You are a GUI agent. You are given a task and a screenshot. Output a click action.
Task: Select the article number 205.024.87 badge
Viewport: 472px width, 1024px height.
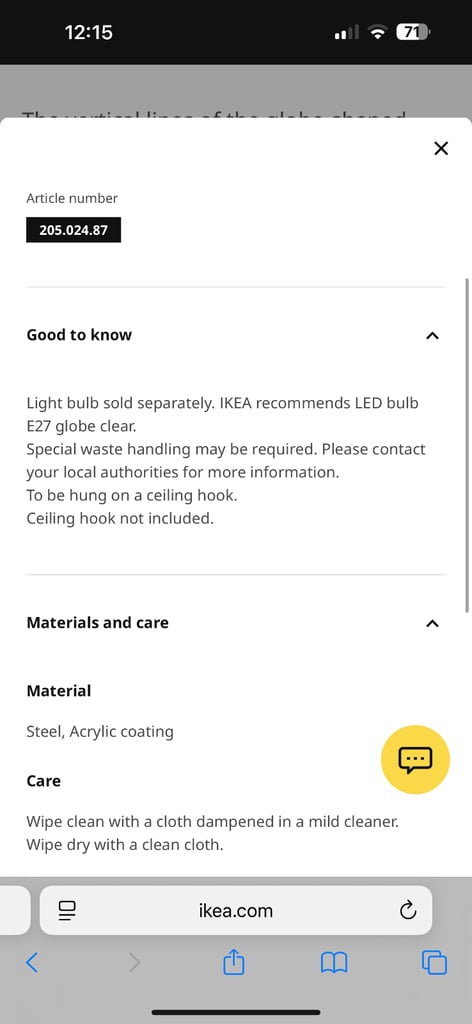(x=73, y=230)
